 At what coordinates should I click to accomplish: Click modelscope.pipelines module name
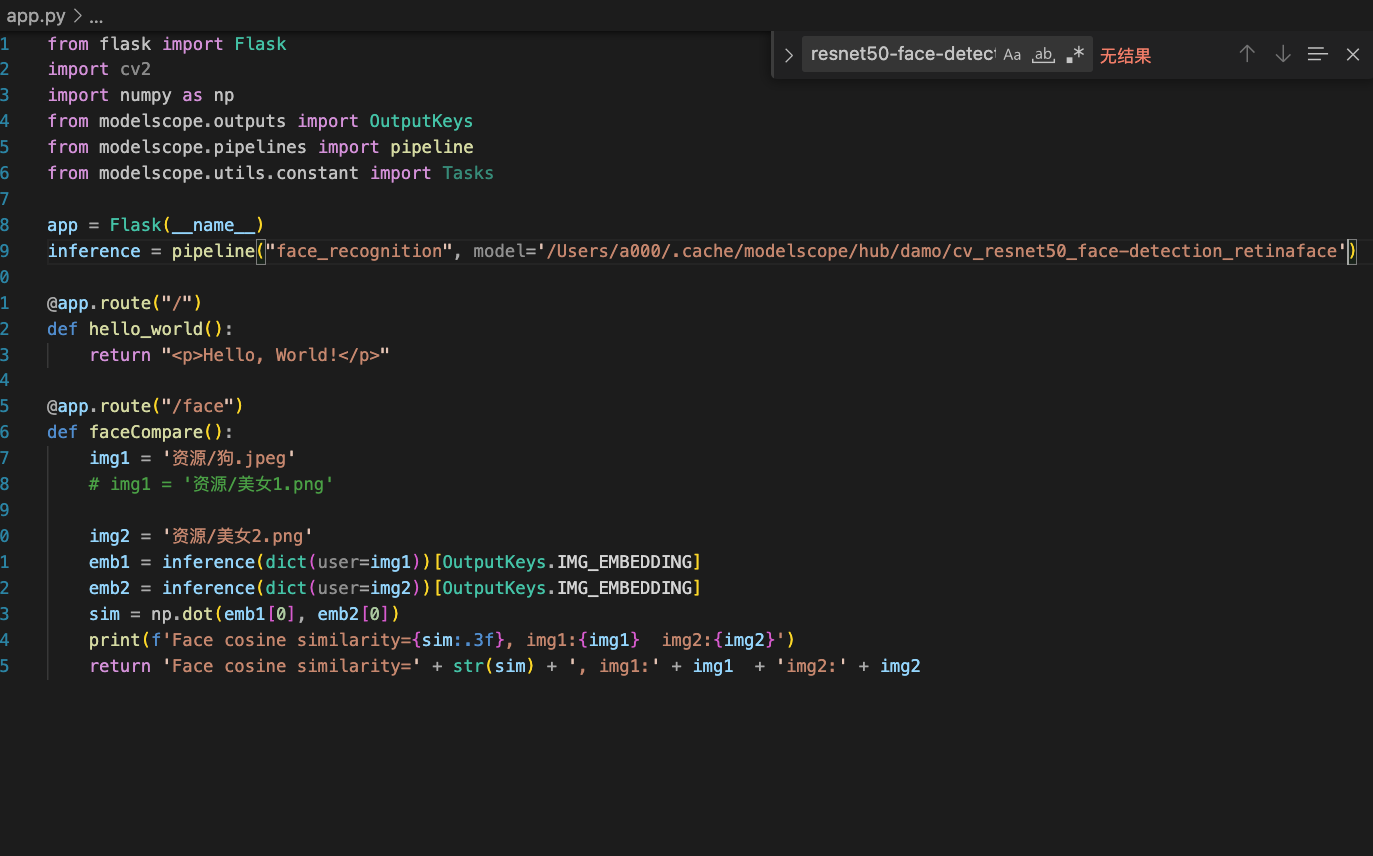[x=203, y=147]
